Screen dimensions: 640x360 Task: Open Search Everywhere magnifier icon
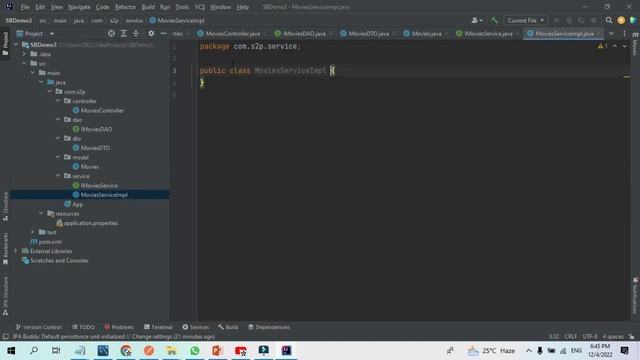tap(609, 20)
